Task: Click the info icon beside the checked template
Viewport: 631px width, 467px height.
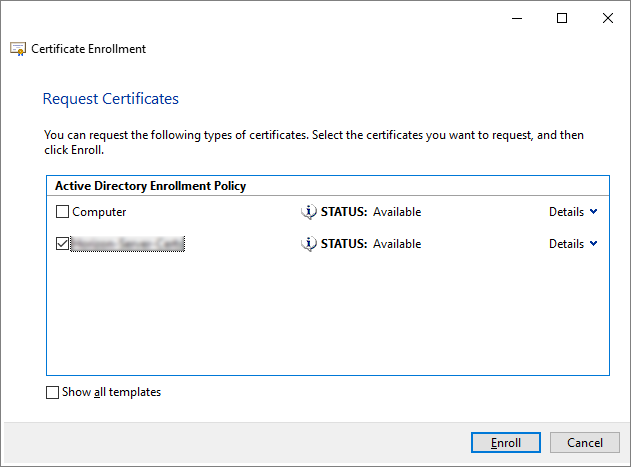Action: click(x=309, y=244)
